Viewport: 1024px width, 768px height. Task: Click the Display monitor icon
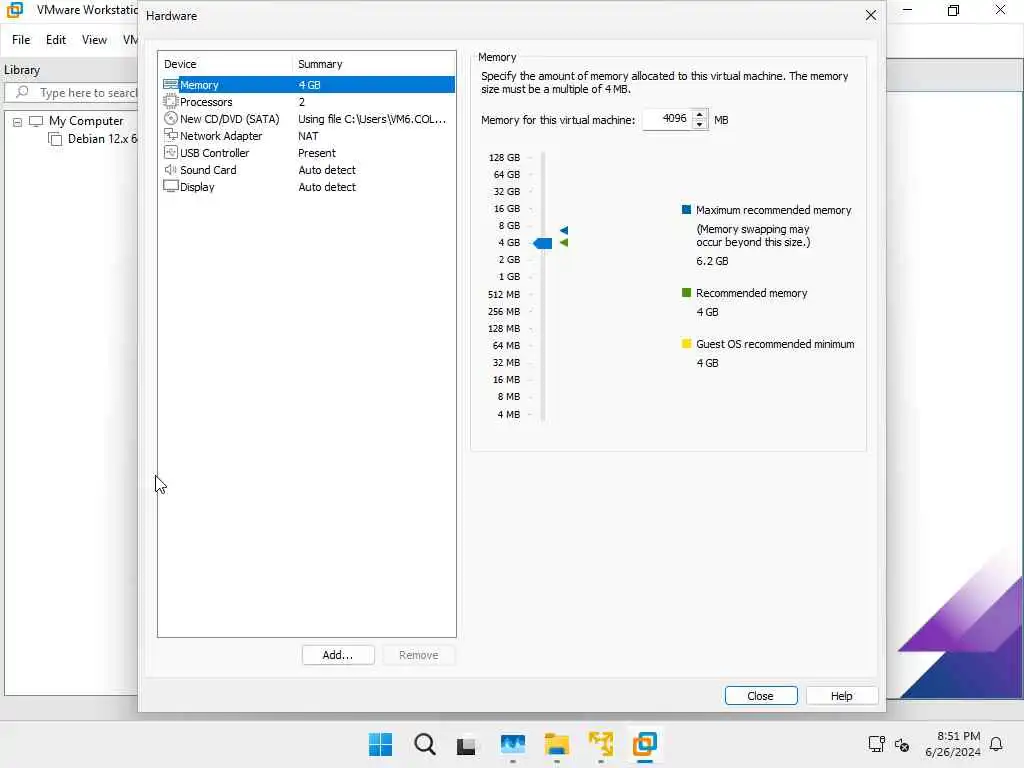click(170, 186)
